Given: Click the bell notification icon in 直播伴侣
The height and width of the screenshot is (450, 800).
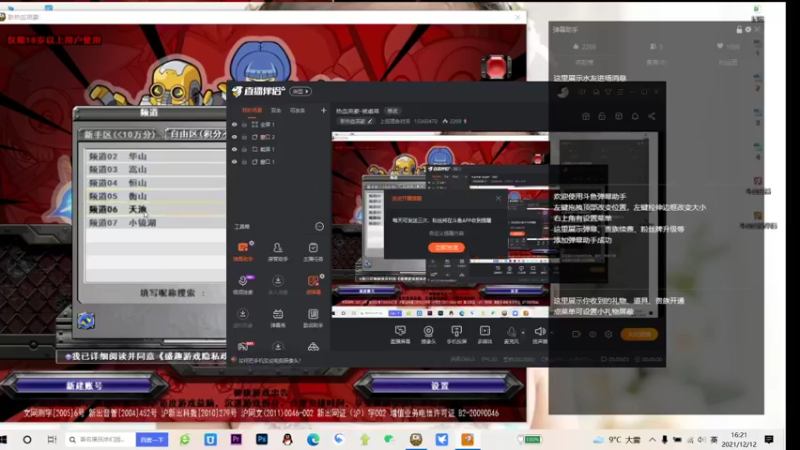Looking at the screenshot, I should 635,116.
